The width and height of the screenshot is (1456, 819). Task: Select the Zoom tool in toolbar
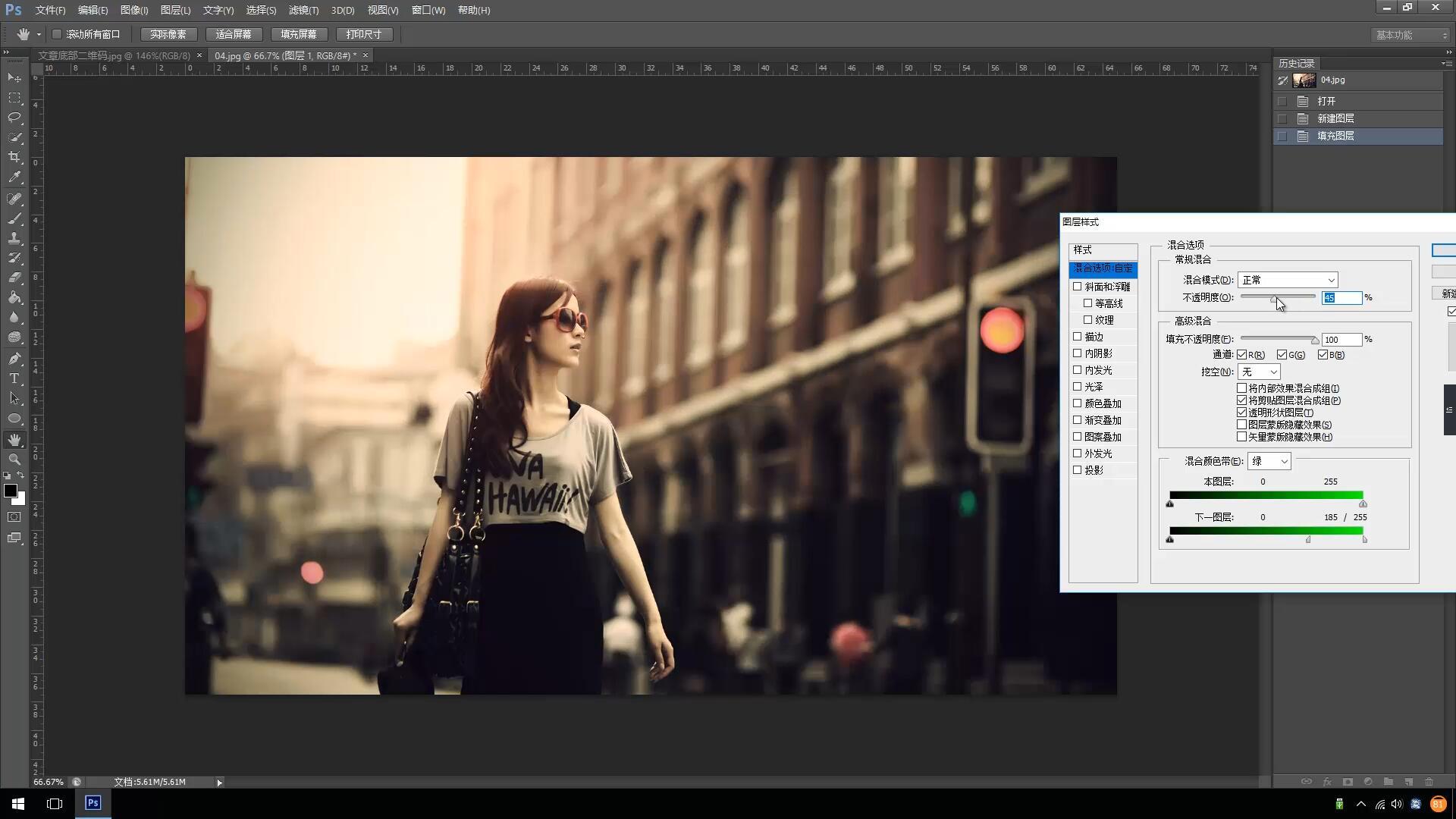tap(14, 460)
